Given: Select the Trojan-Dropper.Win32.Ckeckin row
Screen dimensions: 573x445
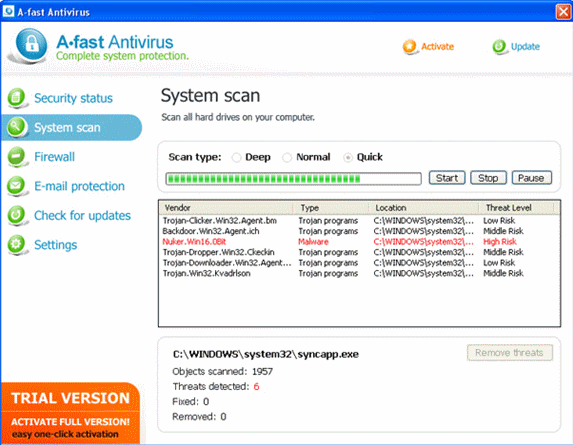Looking at the screenshot, I should tap(359, 252).
